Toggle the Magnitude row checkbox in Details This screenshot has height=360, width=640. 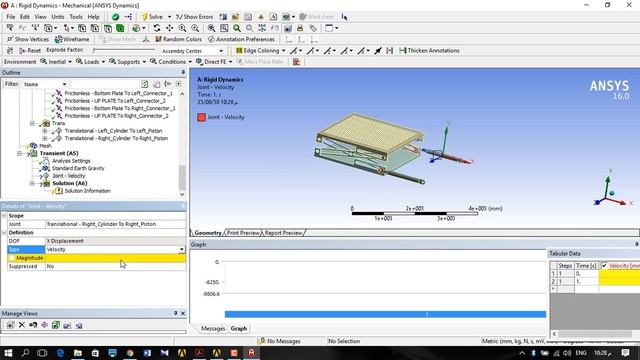pyautogui.click(x=12, y=258)
